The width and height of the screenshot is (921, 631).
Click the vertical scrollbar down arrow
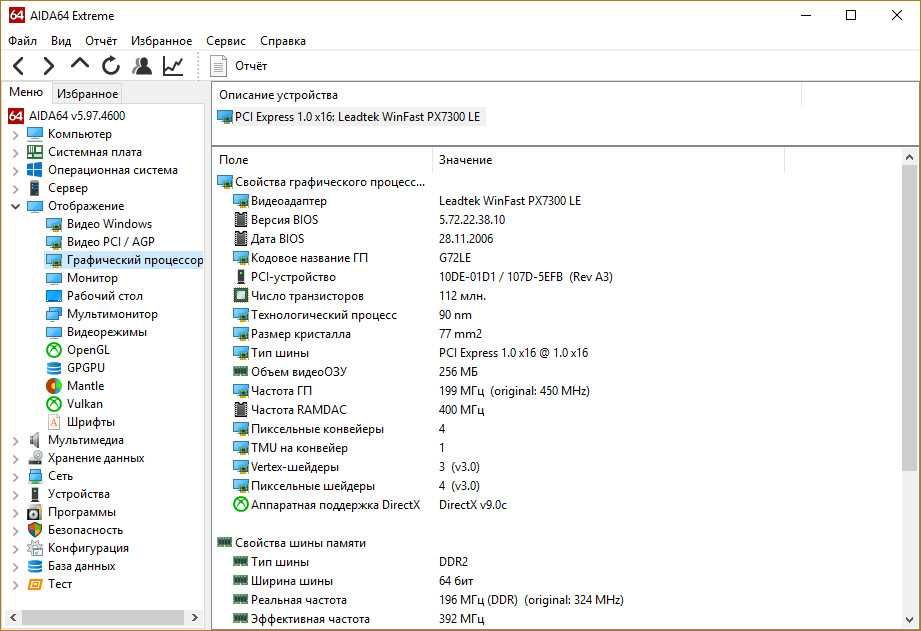pyautogui.click(x=909, y=620)
